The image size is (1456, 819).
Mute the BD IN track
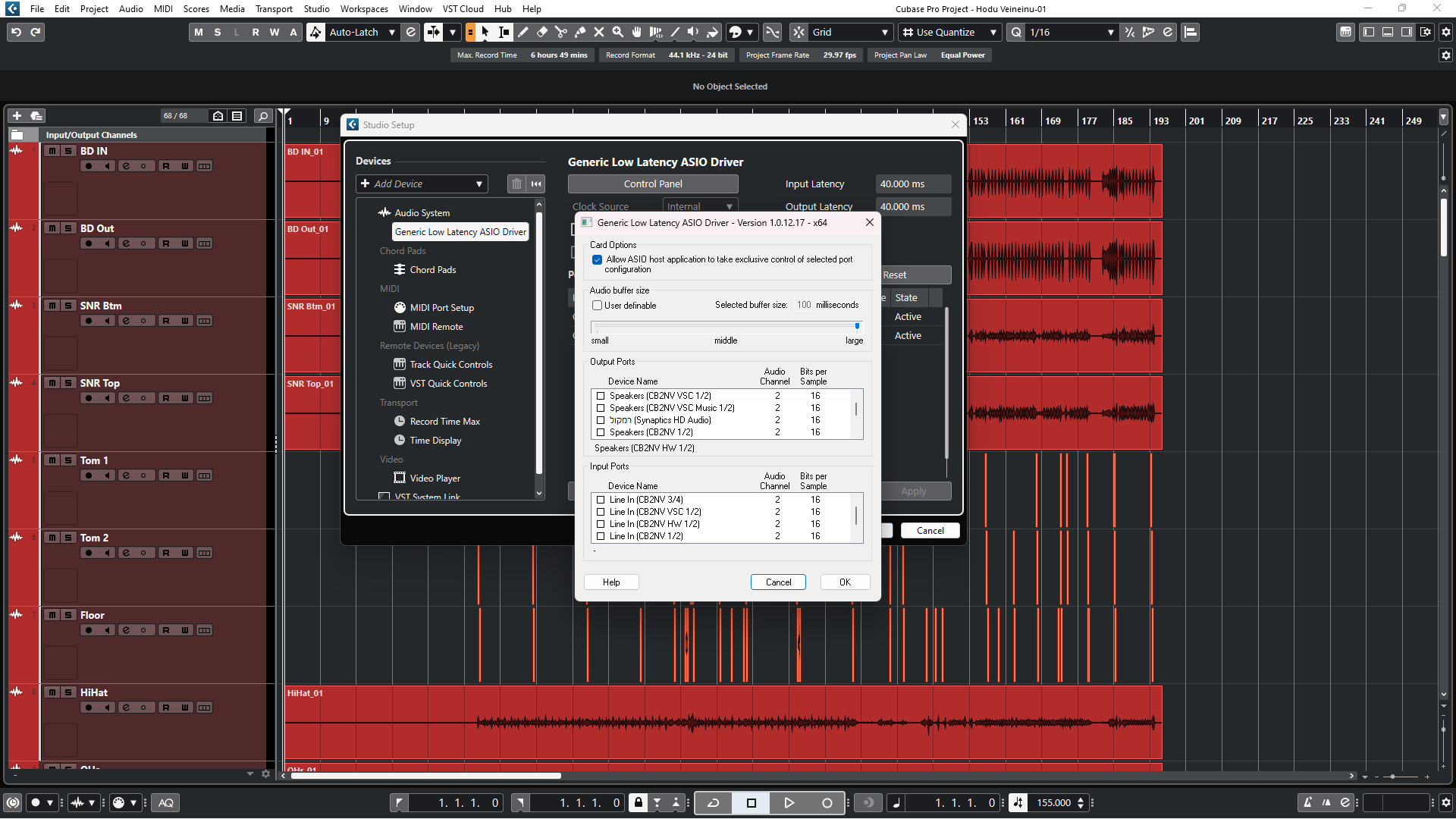pyautogui.click(x=52, y=151)
